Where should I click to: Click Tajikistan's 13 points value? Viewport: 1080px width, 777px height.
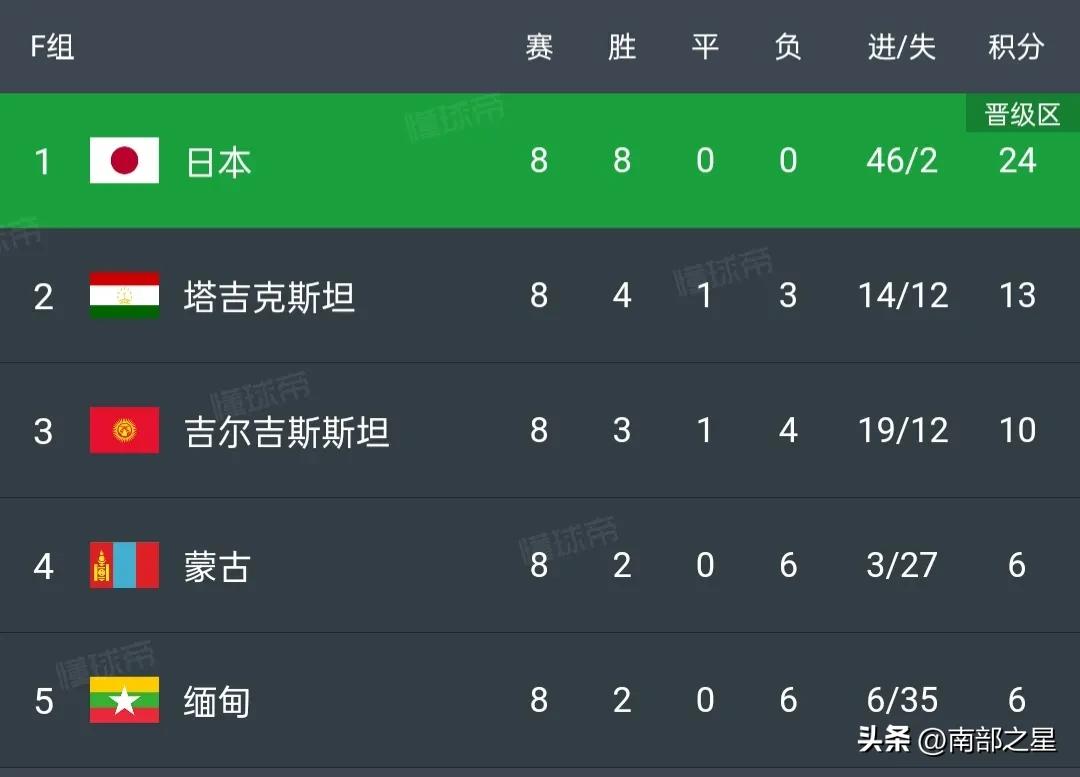coord(1017,296)
